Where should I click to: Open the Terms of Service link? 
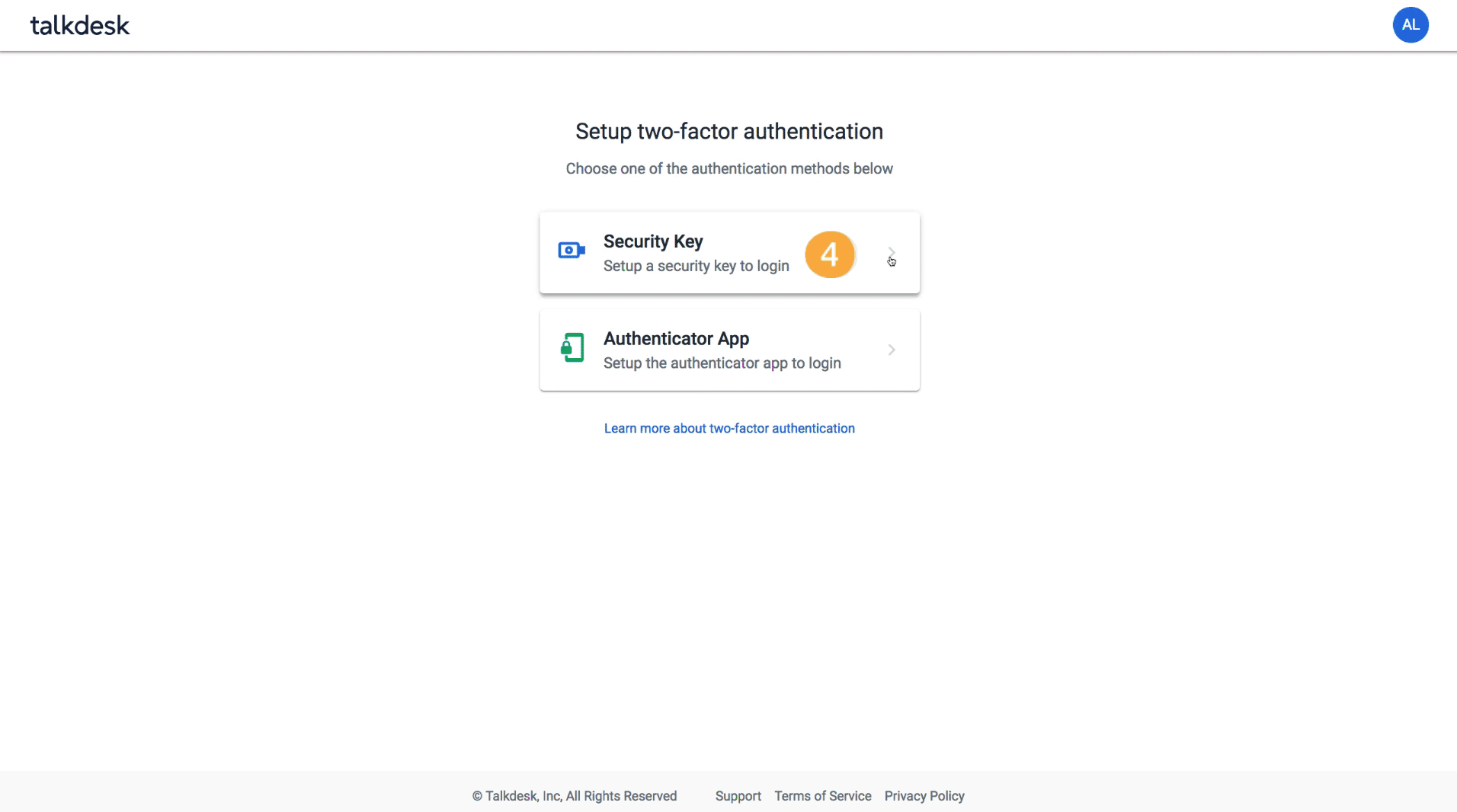point(823,796)
